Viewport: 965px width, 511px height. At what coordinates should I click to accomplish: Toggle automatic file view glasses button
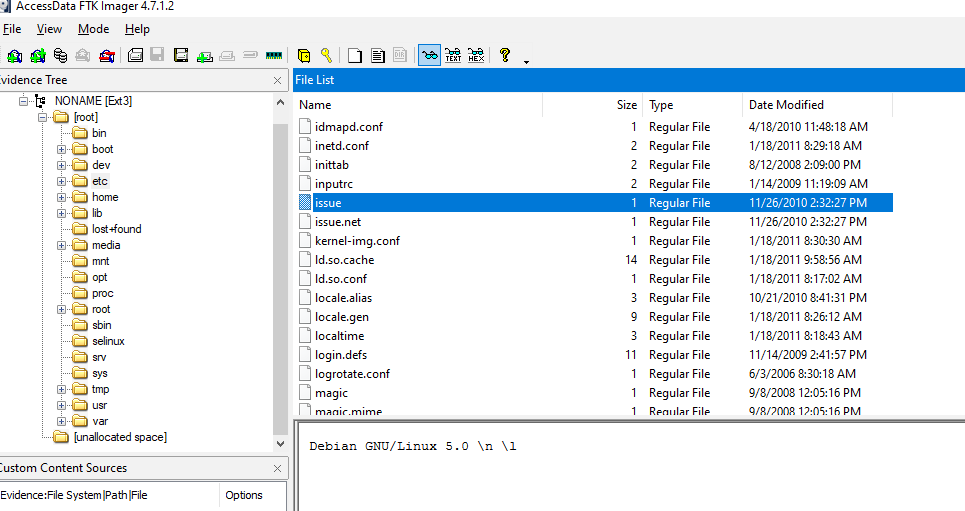[429, 55]
